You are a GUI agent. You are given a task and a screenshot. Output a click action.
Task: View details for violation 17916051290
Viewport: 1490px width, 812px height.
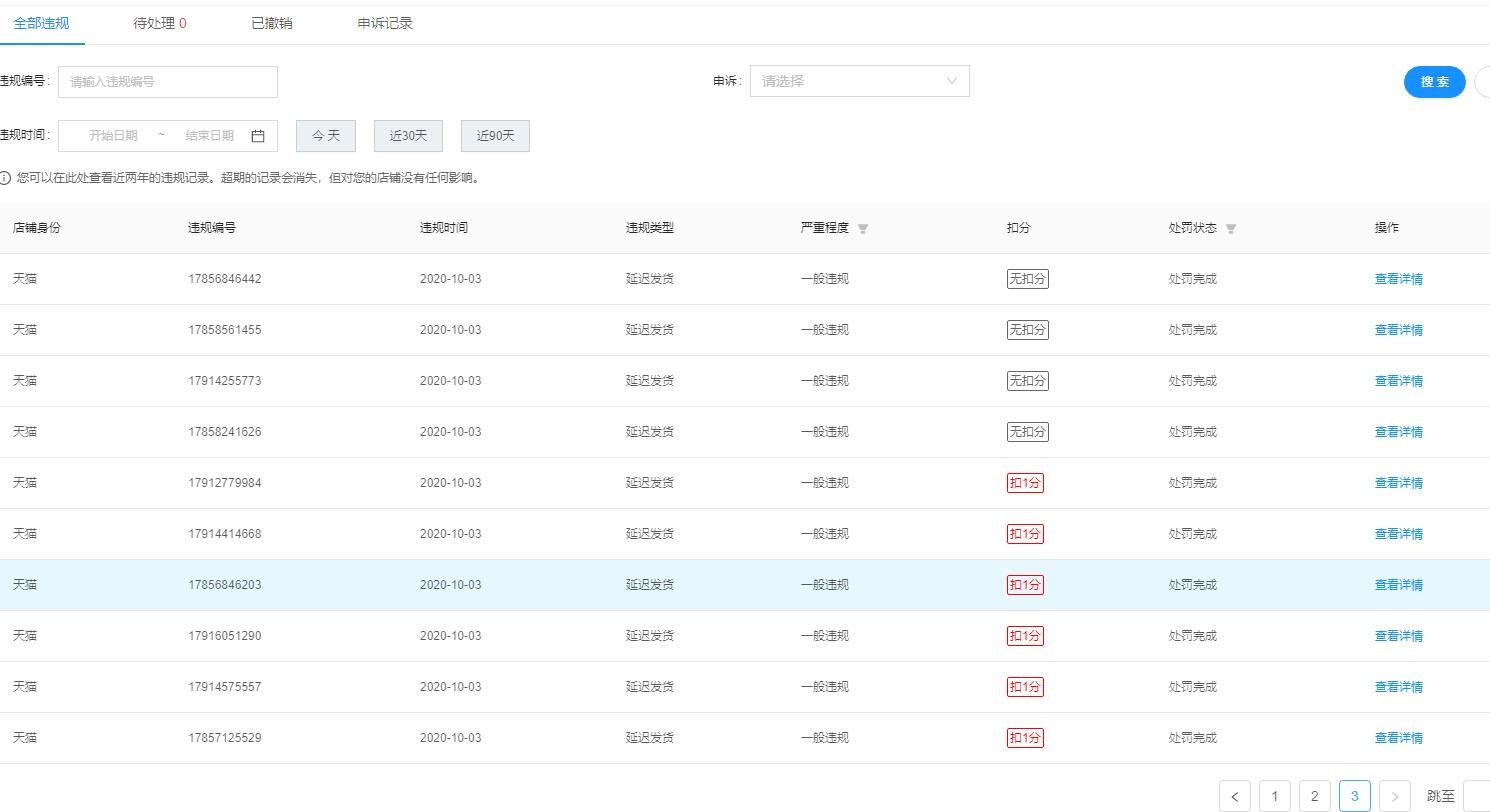(1399, 636)
